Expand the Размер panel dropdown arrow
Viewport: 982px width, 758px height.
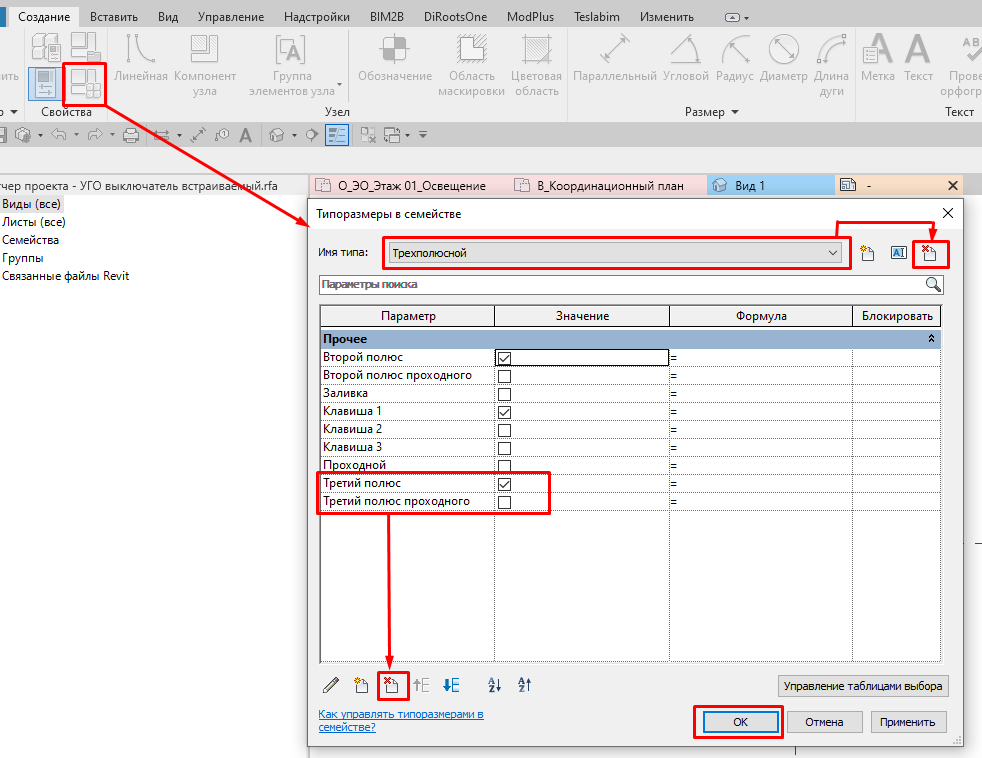pos(735,112)
